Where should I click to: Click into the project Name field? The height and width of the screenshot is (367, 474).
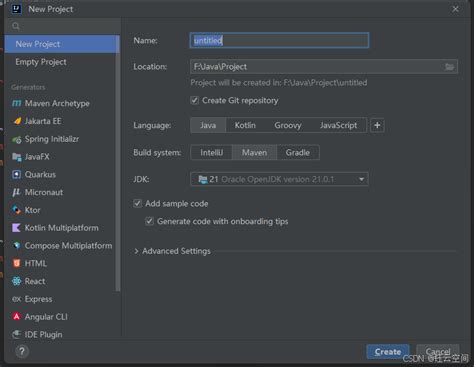click(x=279, y=40)
